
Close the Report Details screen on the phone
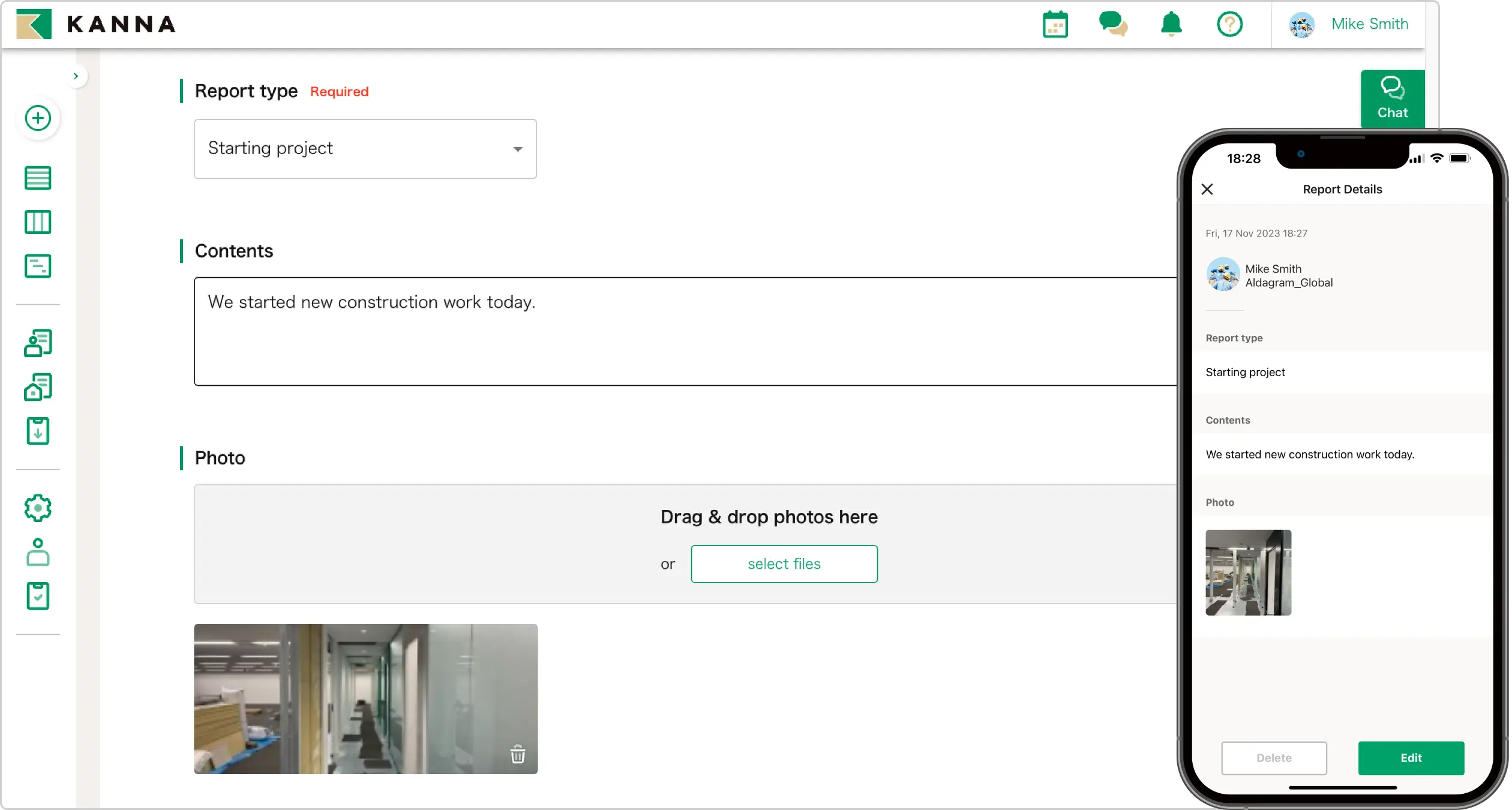(1207, 189)
